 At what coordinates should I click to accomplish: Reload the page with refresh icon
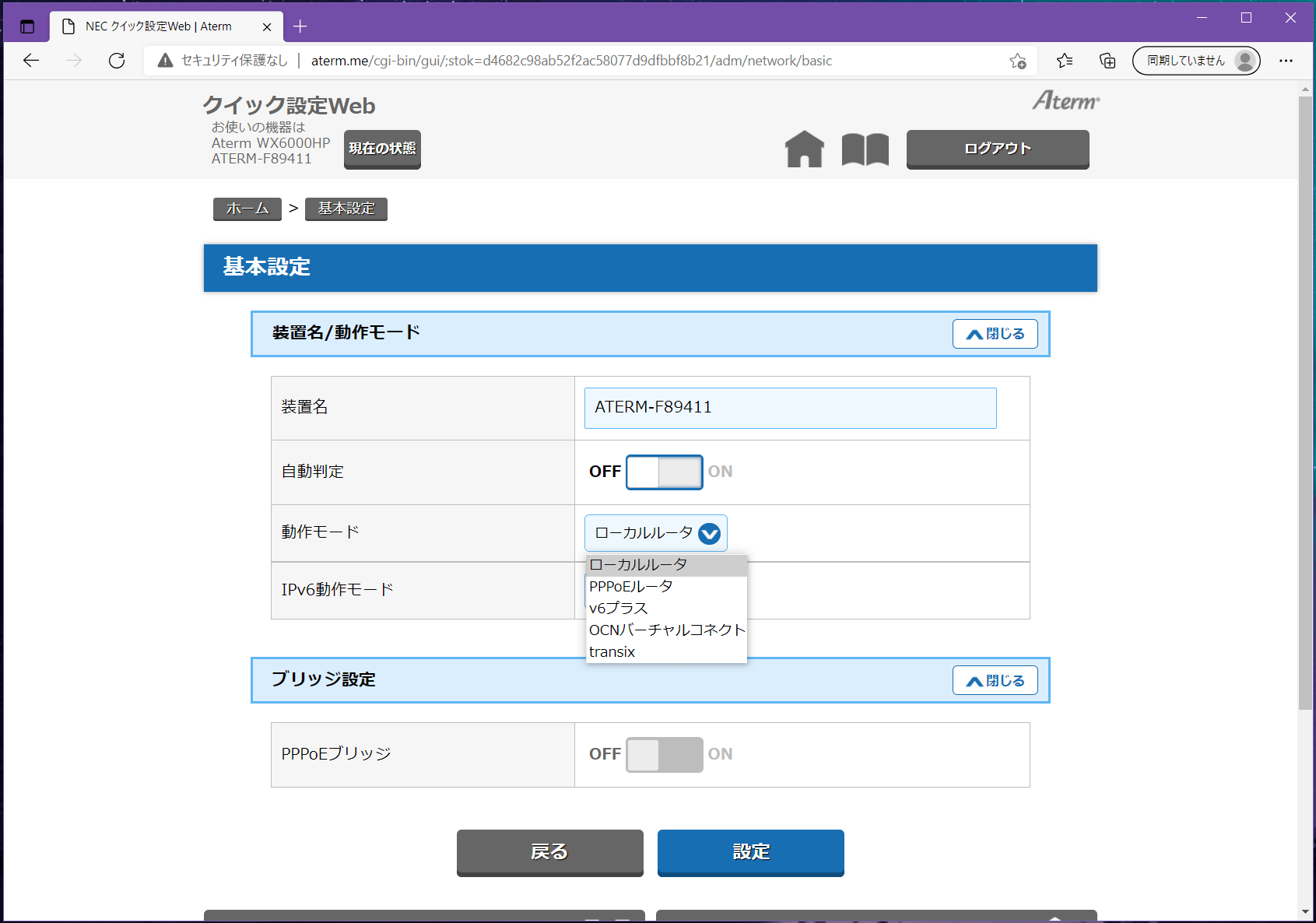point(117,61)
